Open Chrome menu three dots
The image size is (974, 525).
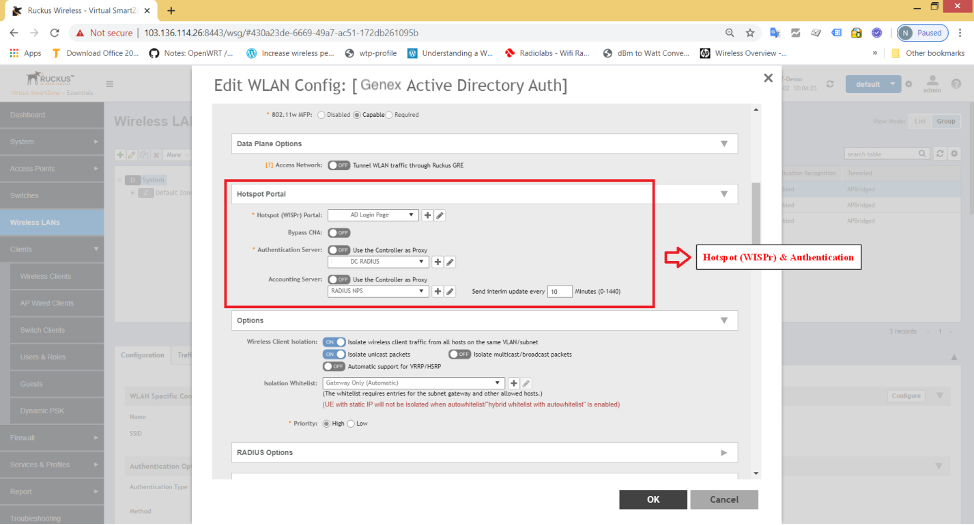(x=960, y=33)
